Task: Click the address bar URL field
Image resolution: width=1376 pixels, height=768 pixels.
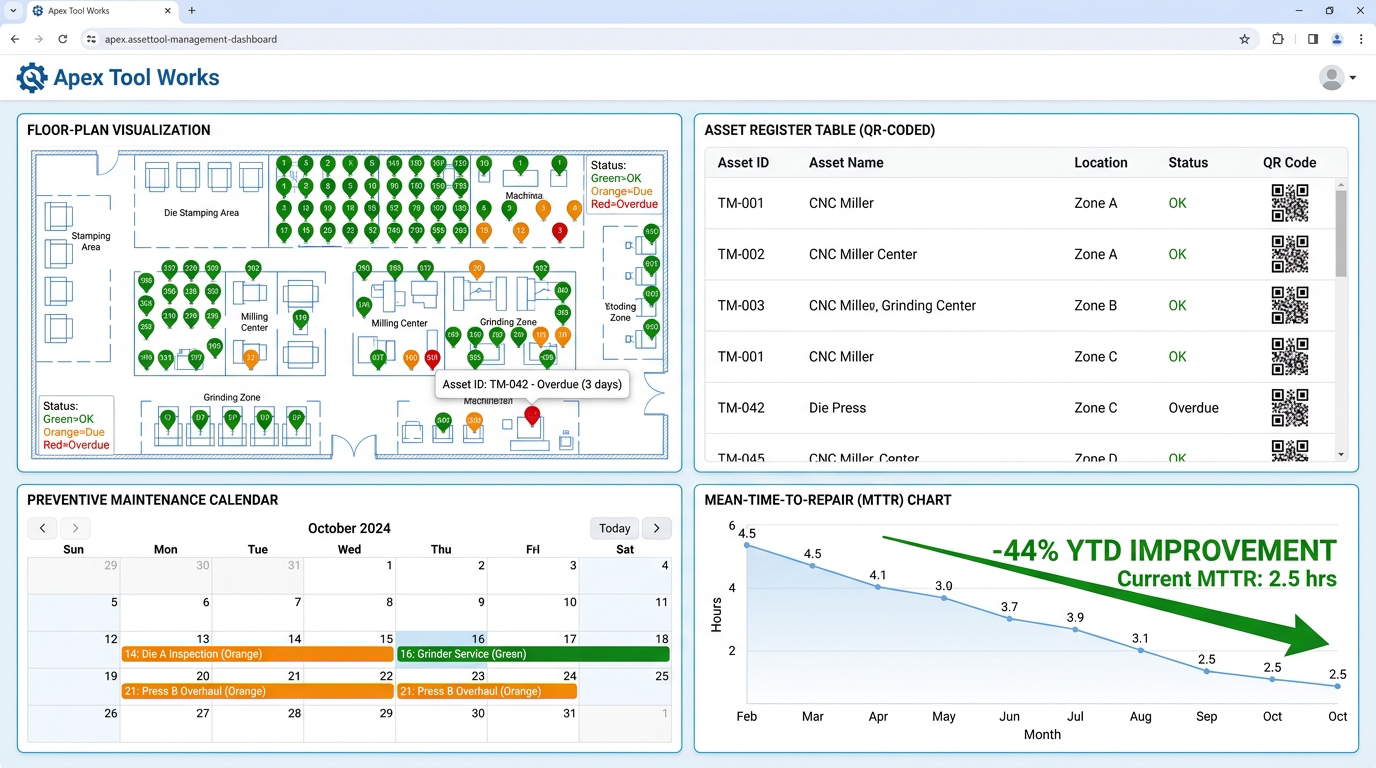Action: click(660, 39)
